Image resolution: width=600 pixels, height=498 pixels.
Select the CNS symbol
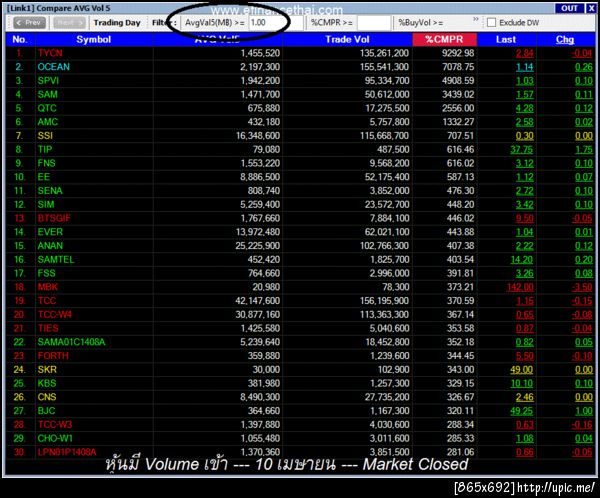pos(47,398)
